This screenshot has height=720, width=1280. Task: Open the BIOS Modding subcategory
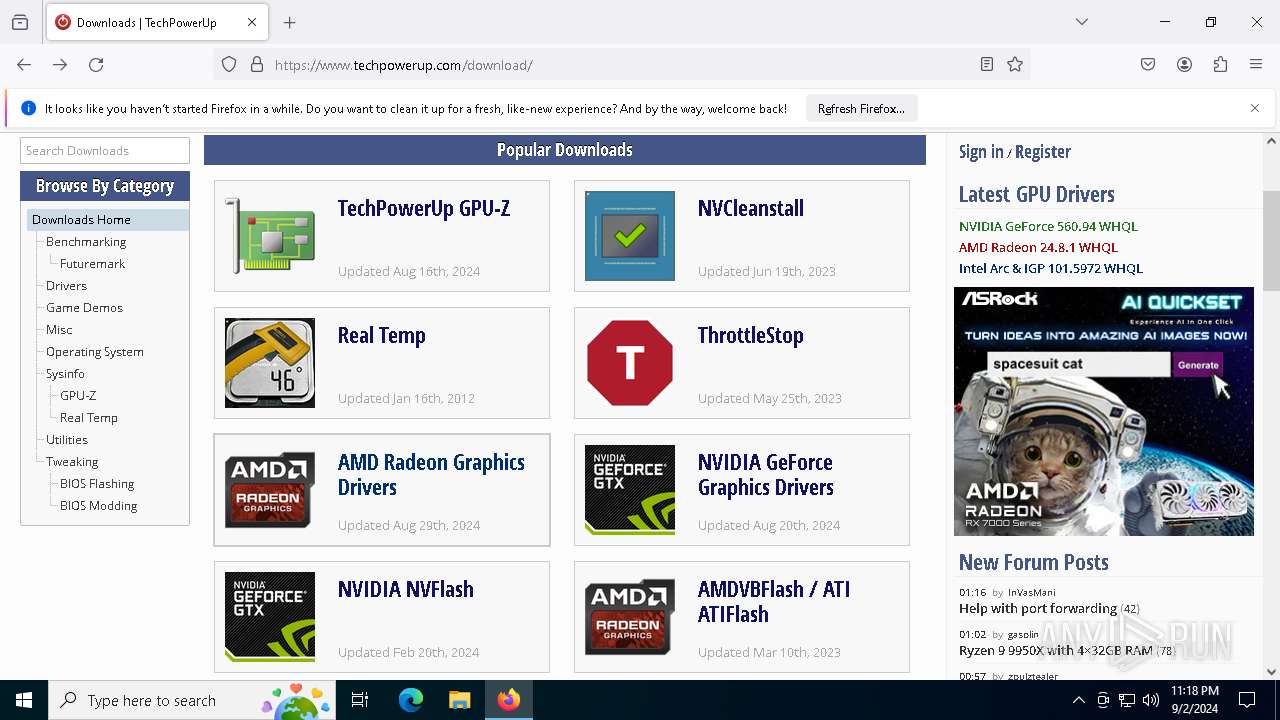(x=99, y=506)
